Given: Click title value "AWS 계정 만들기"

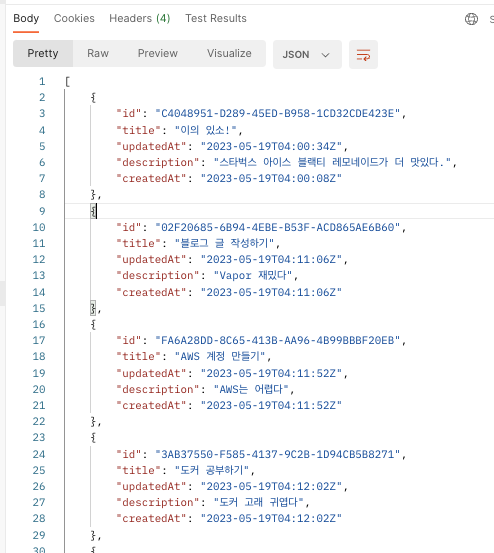Looking at the screenshot, I should coord(220,356).
